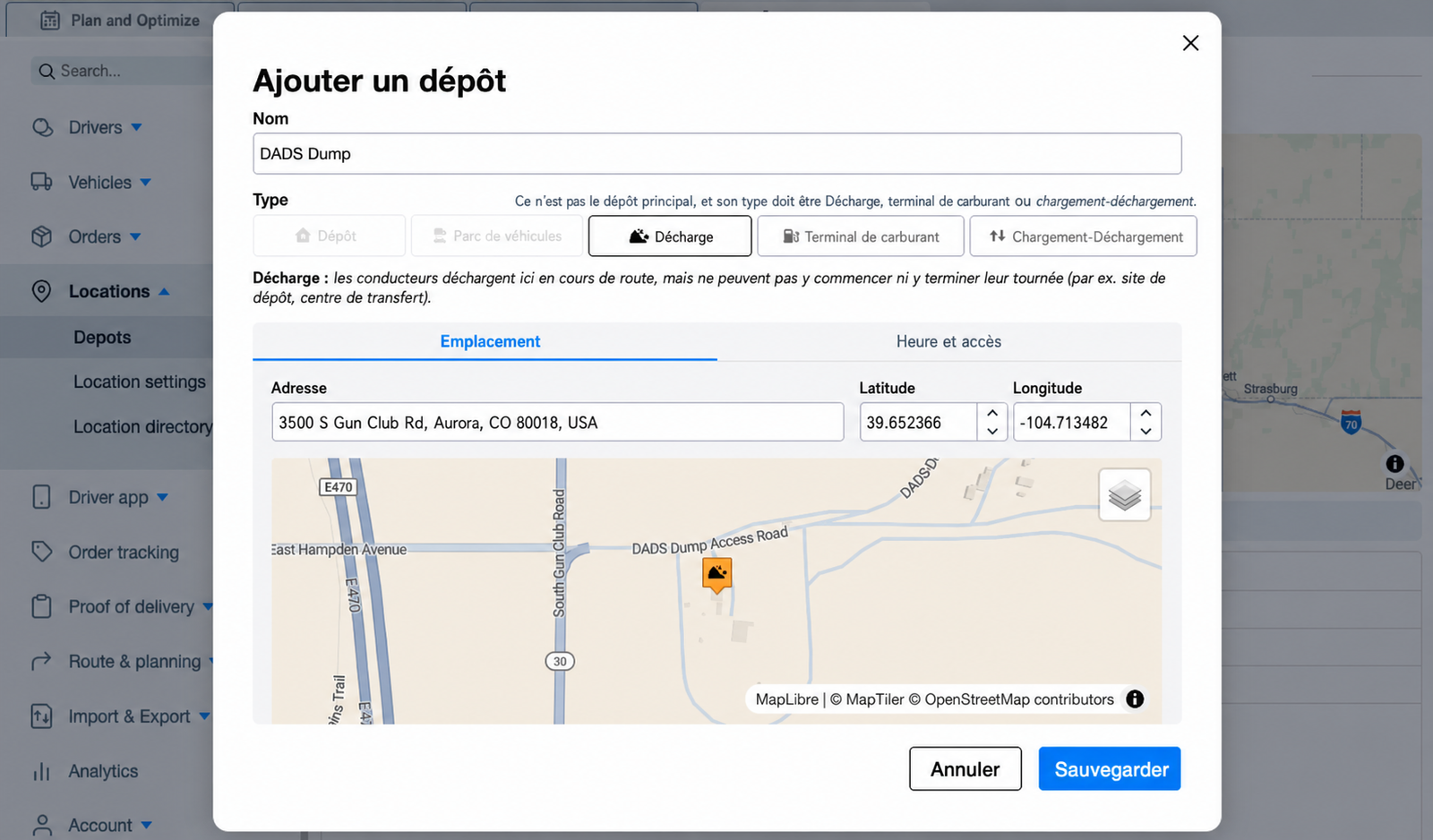Decrease the longitude with down arrow
The width and height of the screenshot is (1433, 840).
tap(1146, 432)
